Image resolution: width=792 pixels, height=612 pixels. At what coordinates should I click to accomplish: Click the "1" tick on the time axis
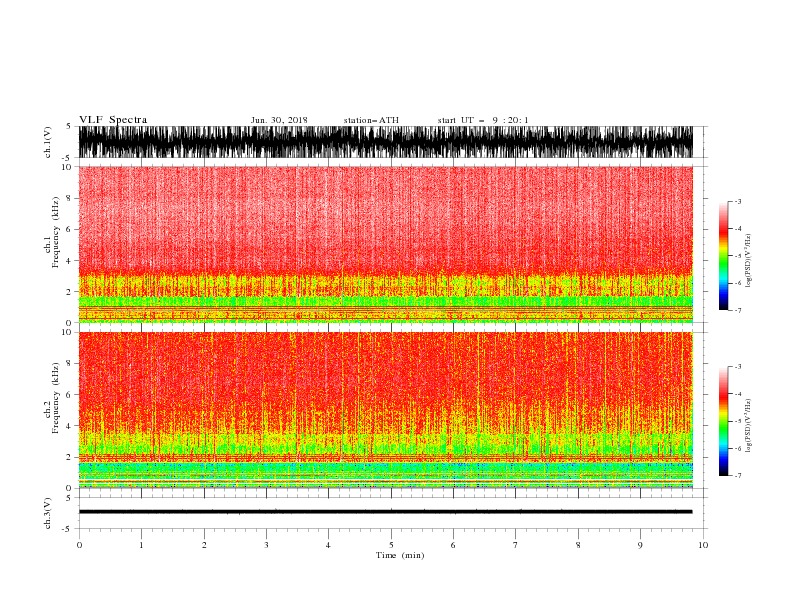coord(141,545)
